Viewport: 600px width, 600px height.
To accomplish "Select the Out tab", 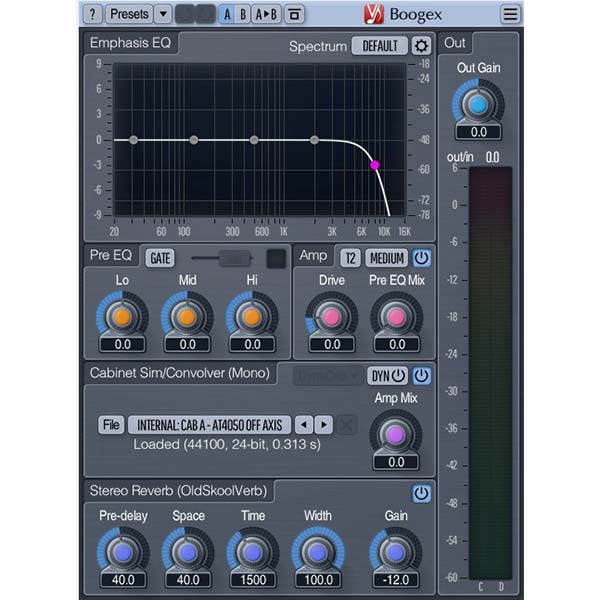I will point(455,43).
